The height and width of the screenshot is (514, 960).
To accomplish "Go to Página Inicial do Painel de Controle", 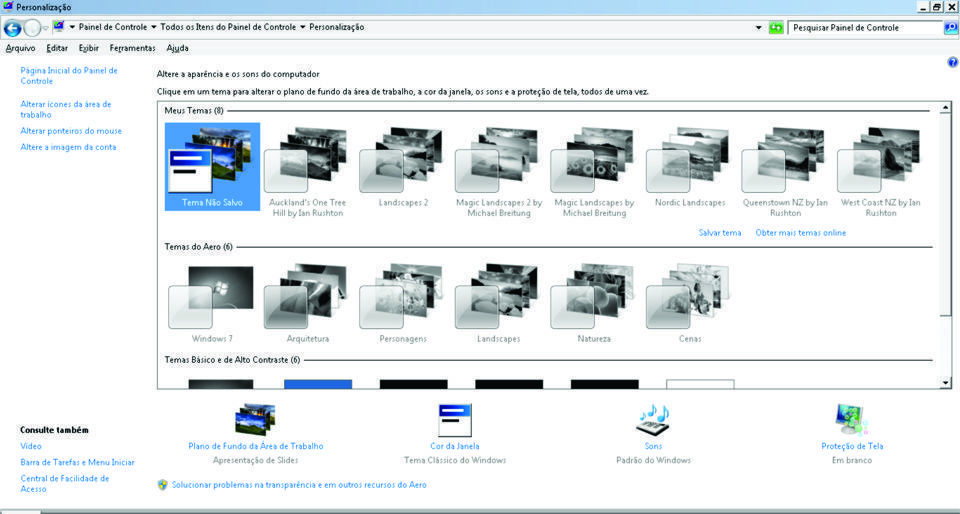I will point(69,76).
